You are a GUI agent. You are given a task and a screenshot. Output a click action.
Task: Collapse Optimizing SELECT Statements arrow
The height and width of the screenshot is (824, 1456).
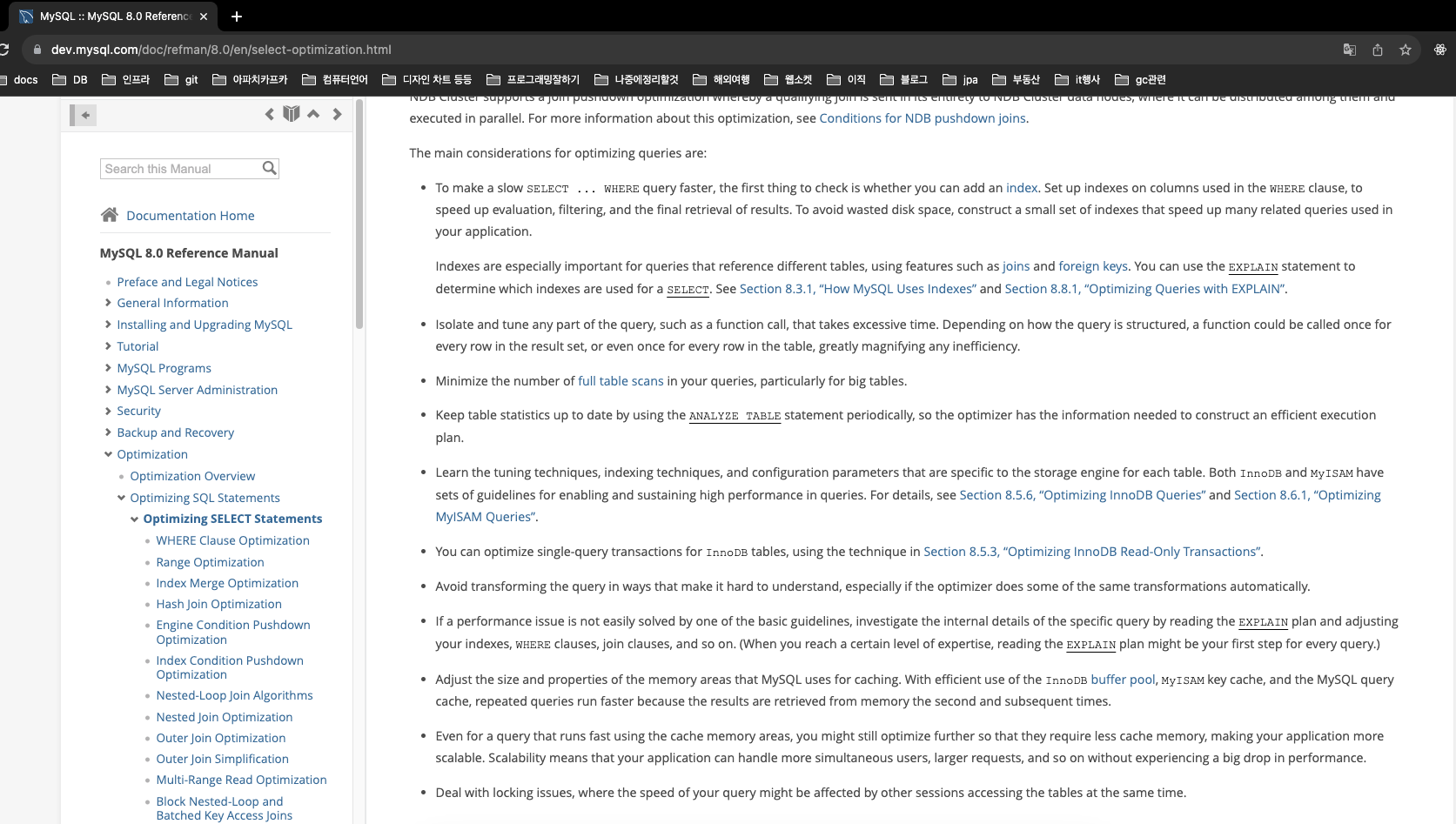tap(134, 519)
